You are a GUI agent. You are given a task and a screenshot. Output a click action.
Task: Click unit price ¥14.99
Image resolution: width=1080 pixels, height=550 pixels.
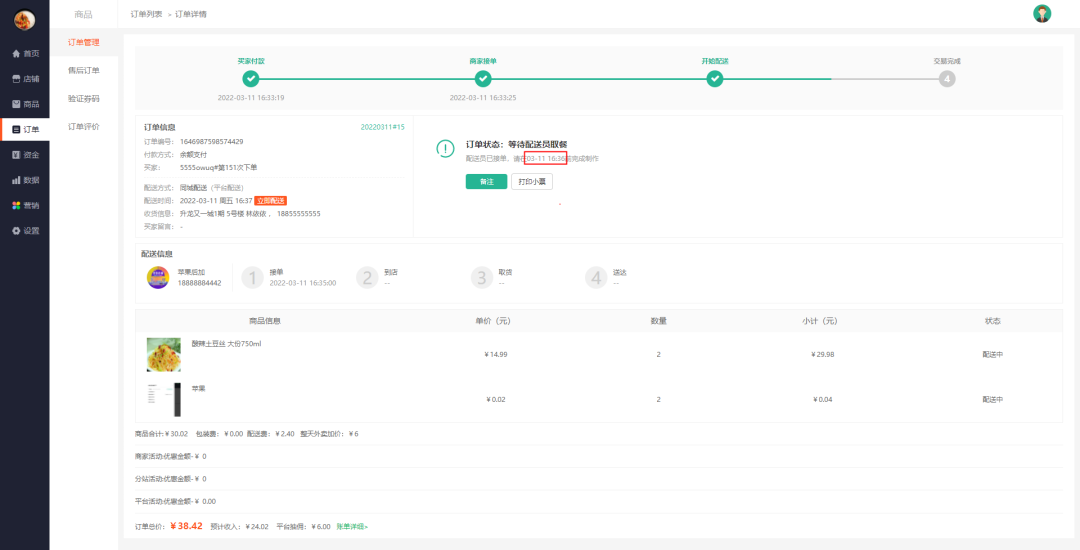pos(496,355)
